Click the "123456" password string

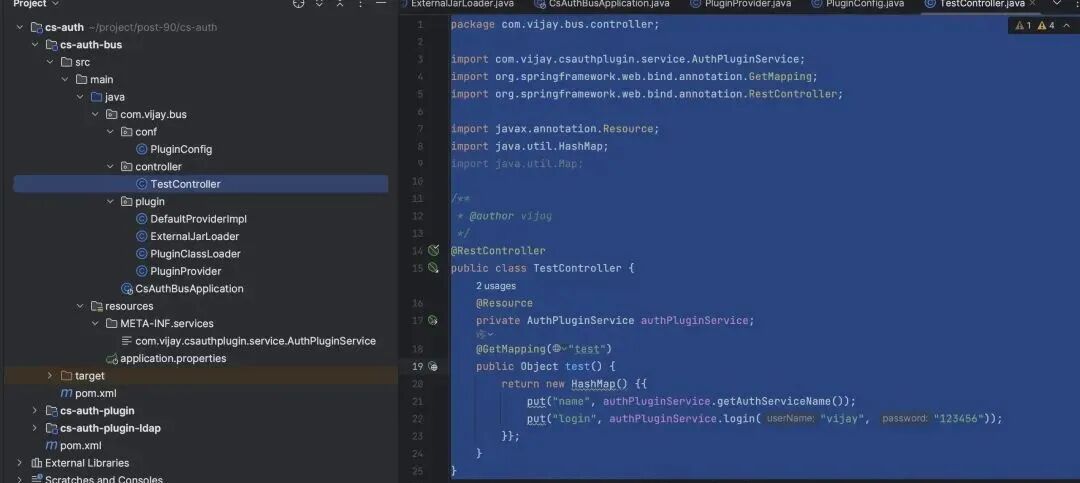coord(959,419)
